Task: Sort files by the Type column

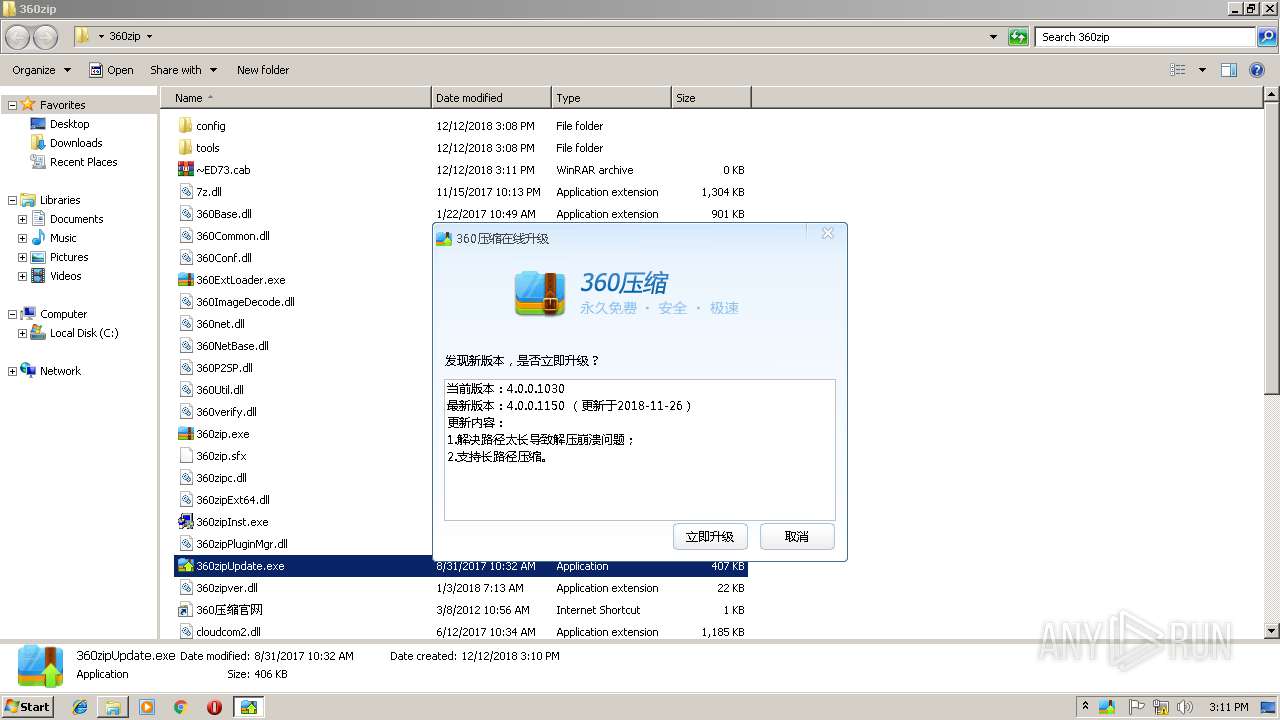Action: 611,98
